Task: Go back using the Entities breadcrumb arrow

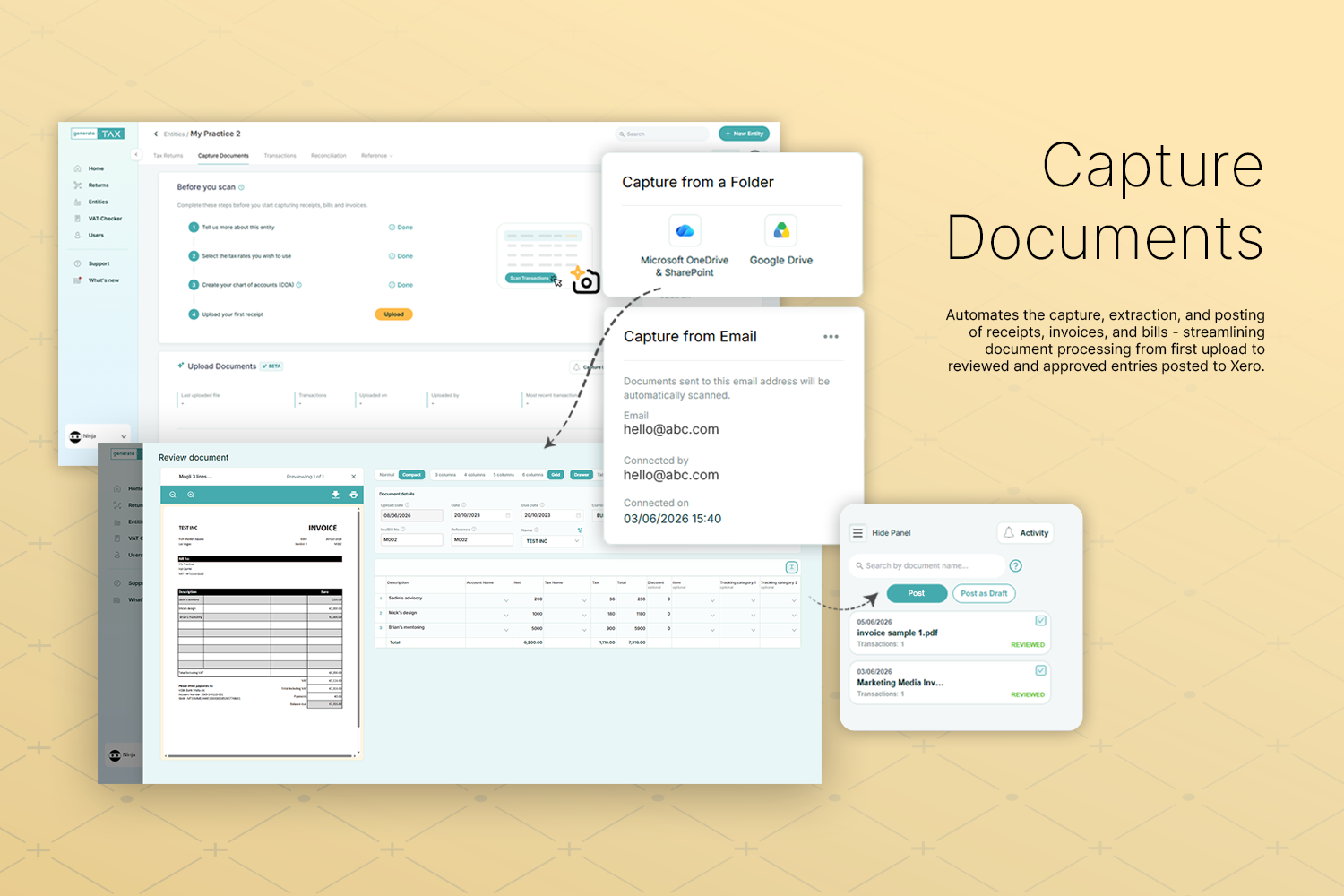Action: click(156, 134)
